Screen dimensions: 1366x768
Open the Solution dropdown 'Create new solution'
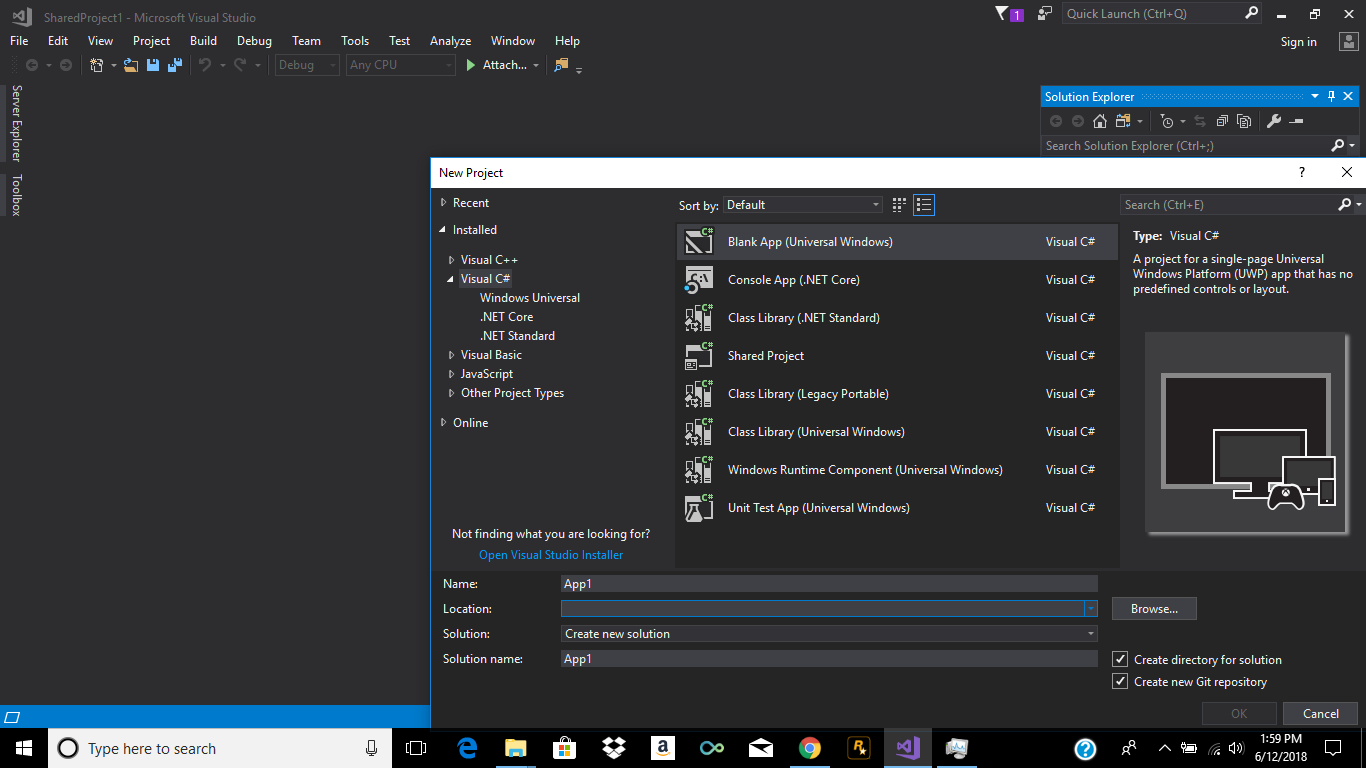tap(829, 634)
